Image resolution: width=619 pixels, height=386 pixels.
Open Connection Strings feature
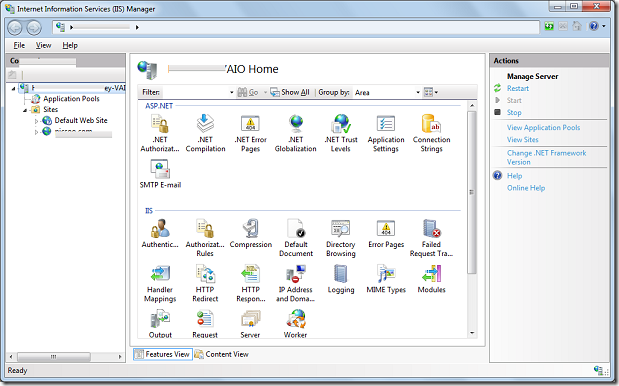point(431,133)
